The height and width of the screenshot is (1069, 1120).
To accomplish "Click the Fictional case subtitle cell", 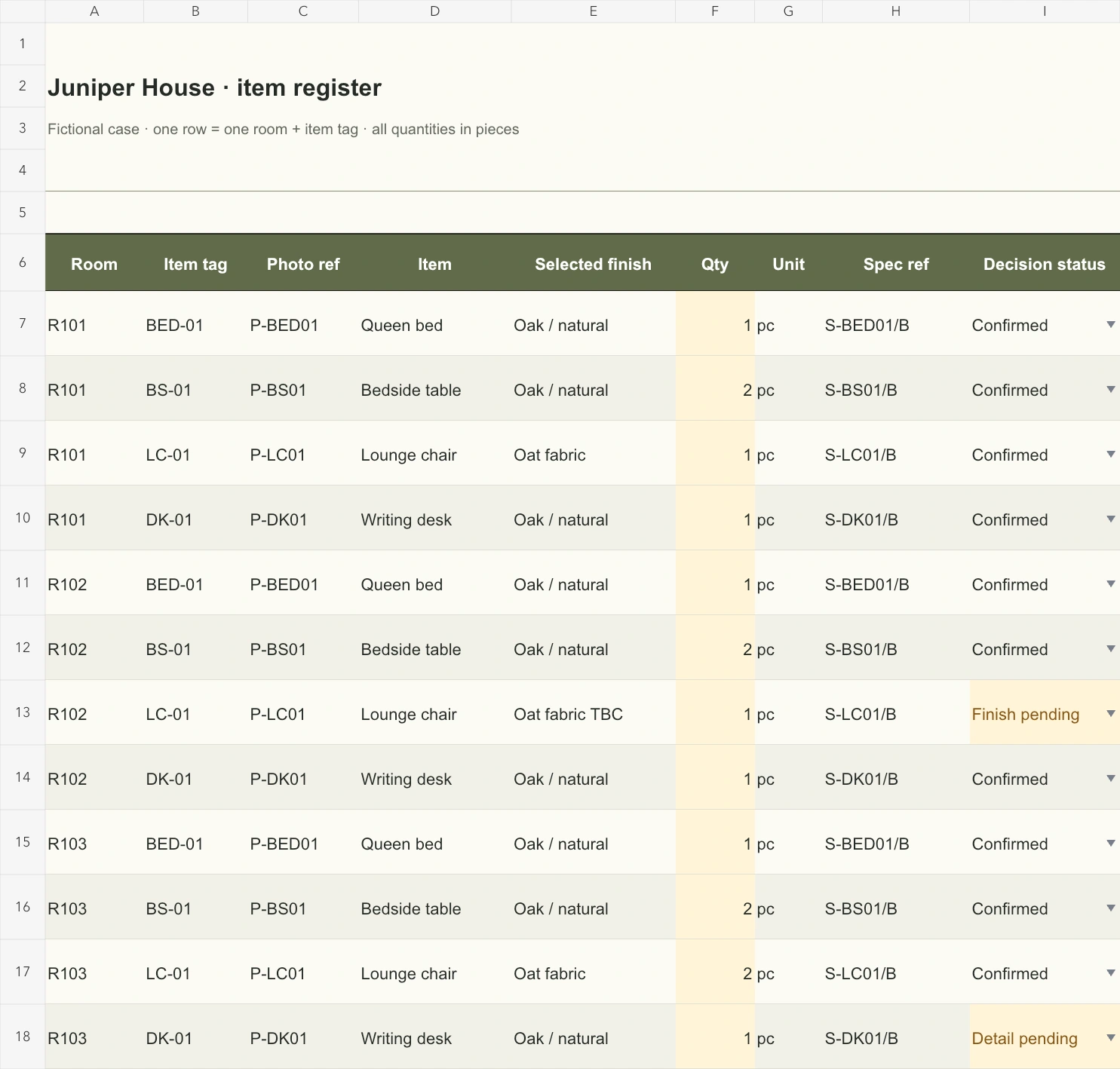I will 284,129.
